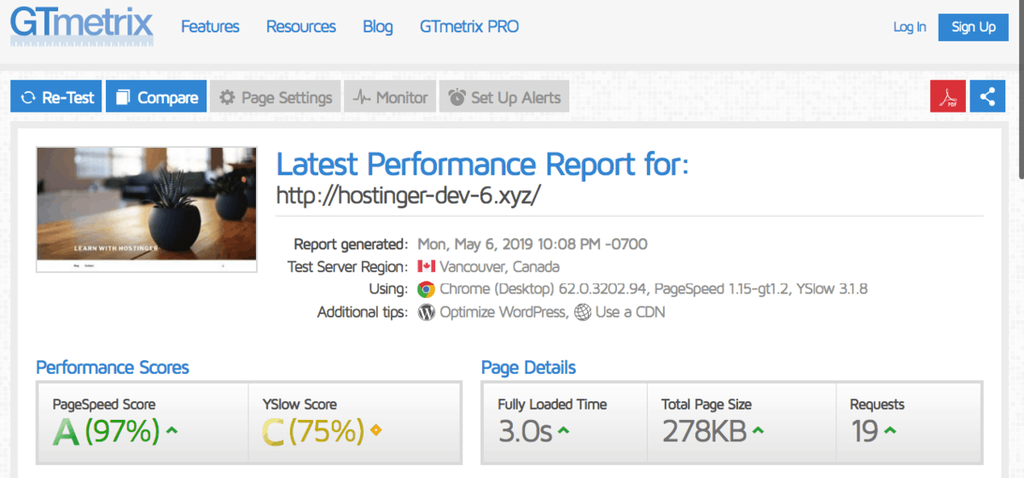
Task: Click the GTmetrix logo
Action: coord(82,25)
